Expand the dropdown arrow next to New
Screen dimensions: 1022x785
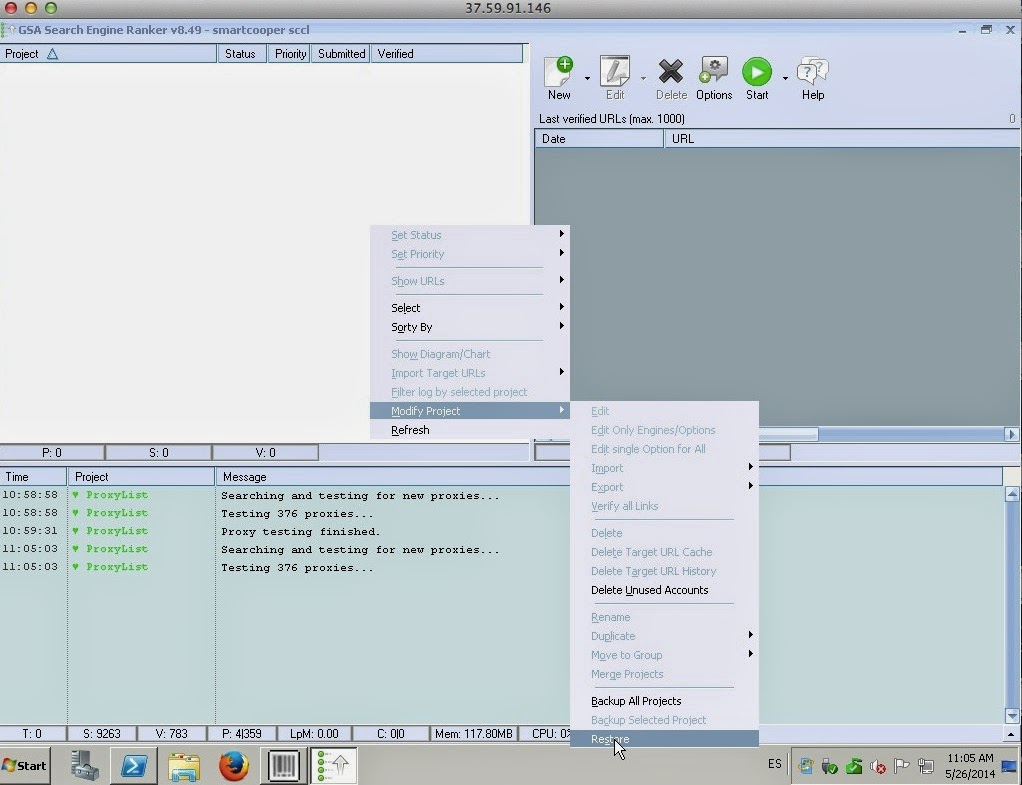pos(587,78)
